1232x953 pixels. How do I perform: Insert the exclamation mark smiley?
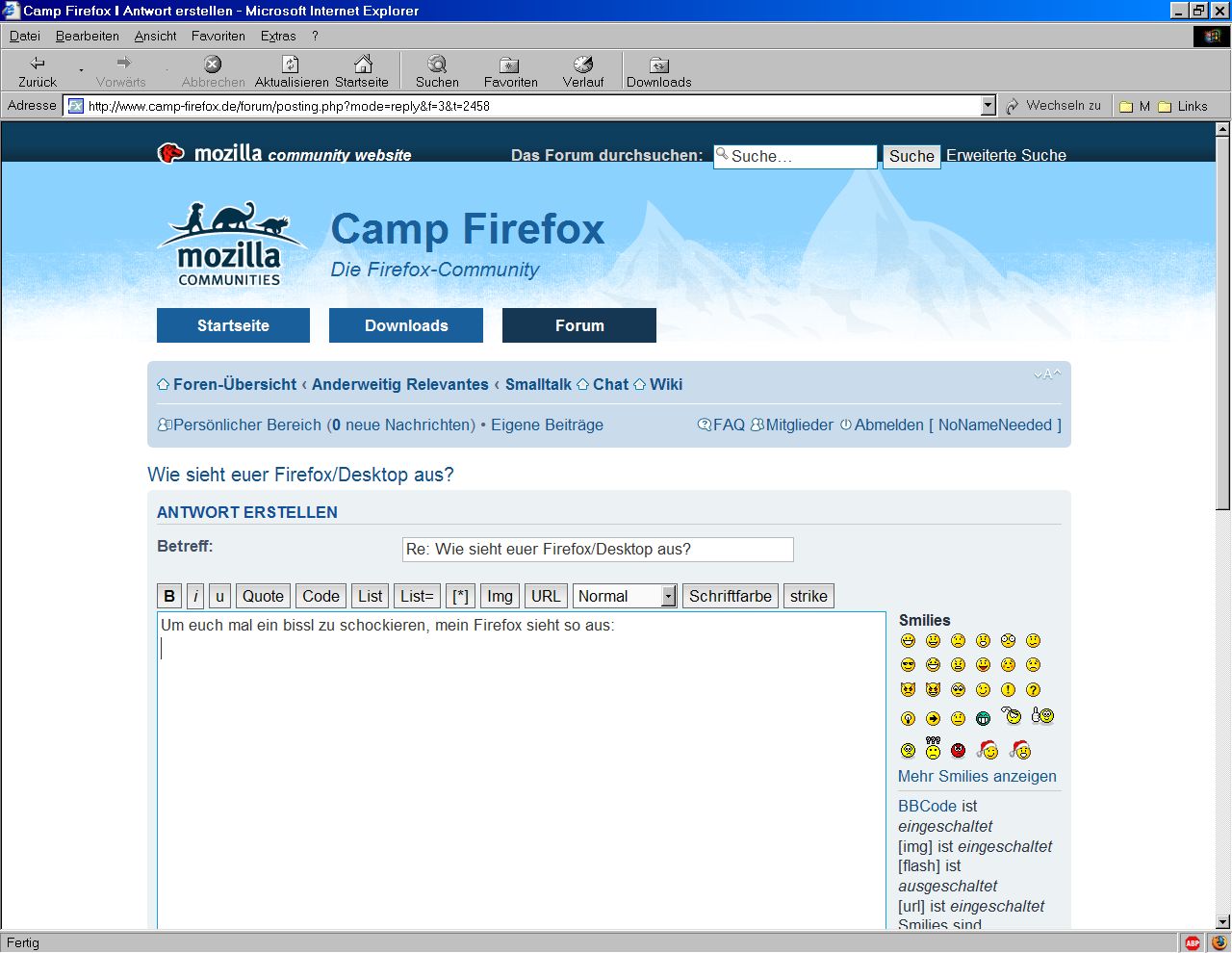pos(1008,690)
